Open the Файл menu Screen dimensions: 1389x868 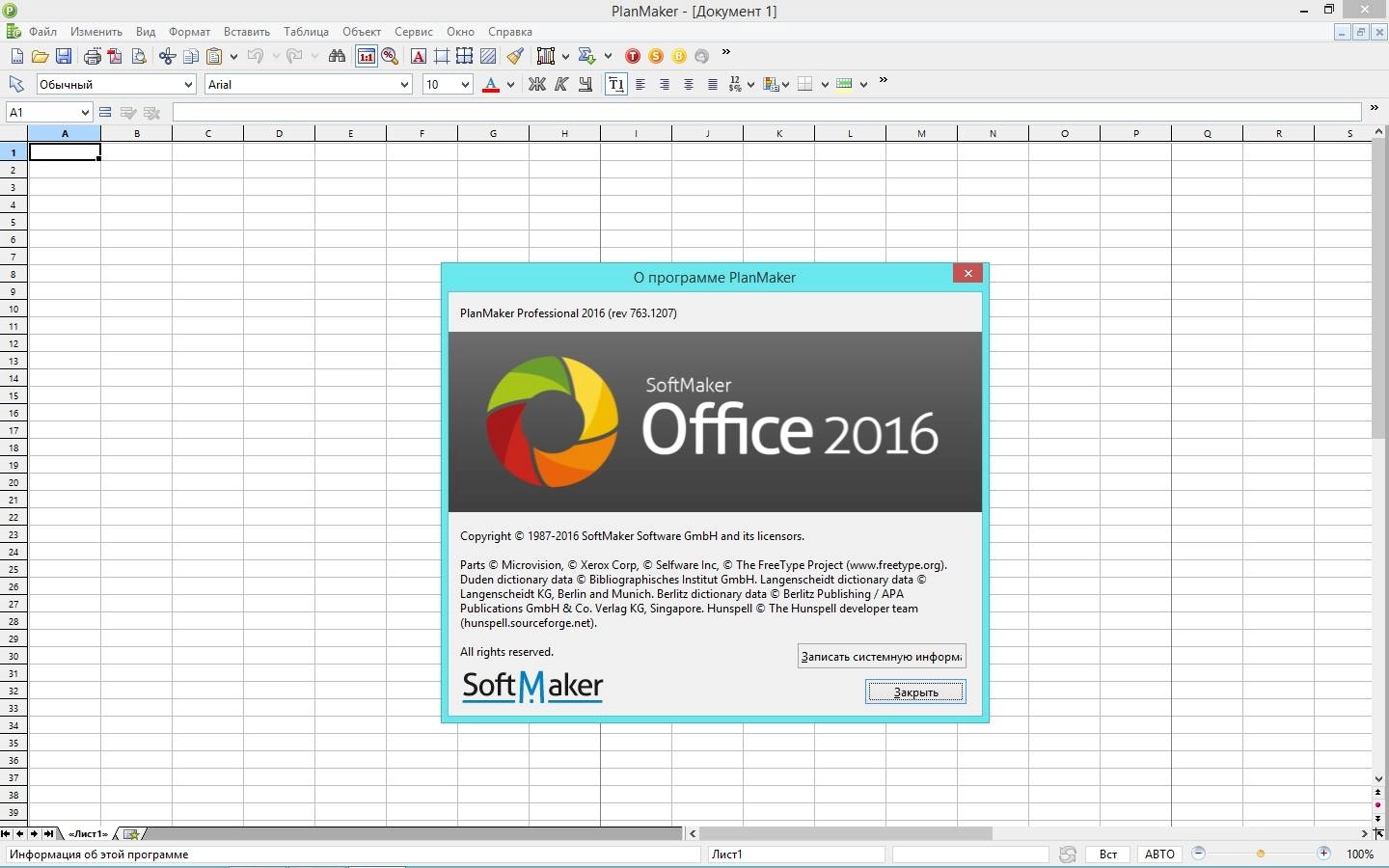coord(42,32)
